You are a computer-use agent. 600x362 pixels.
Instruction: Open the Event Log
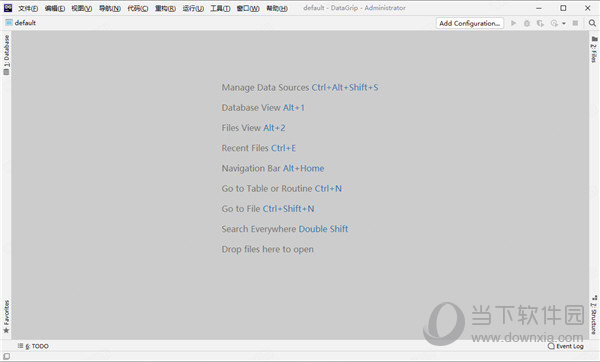tap(566, 346)
